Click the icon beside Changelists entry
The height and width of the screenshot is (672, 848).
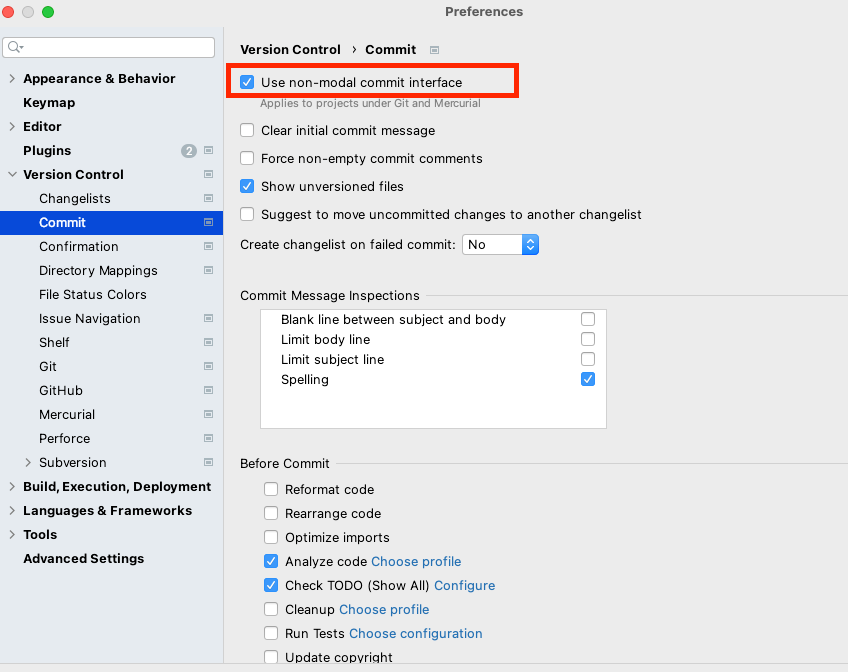[208, 198]
